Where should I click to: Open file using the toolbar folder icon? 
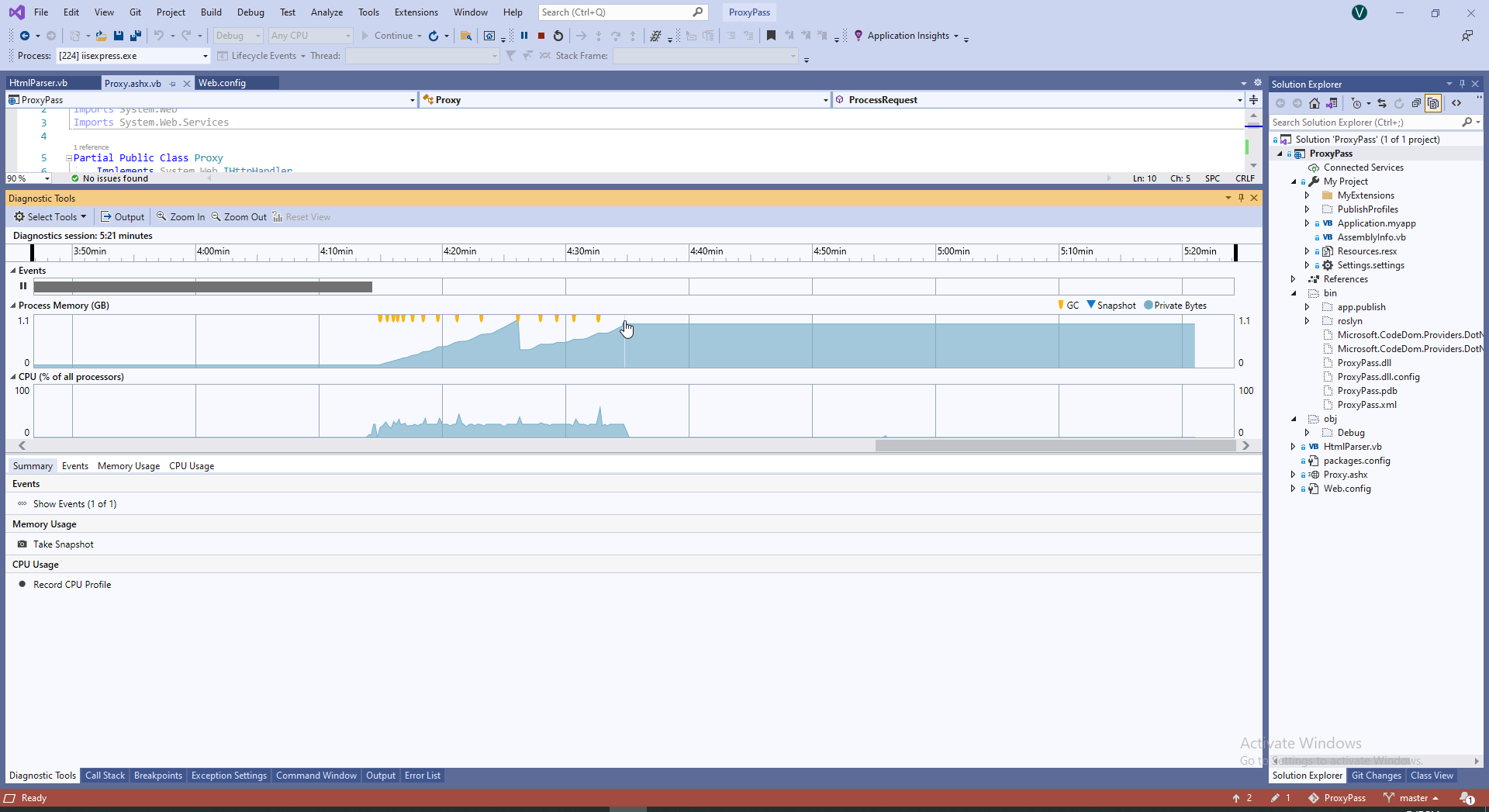[101, 36]
